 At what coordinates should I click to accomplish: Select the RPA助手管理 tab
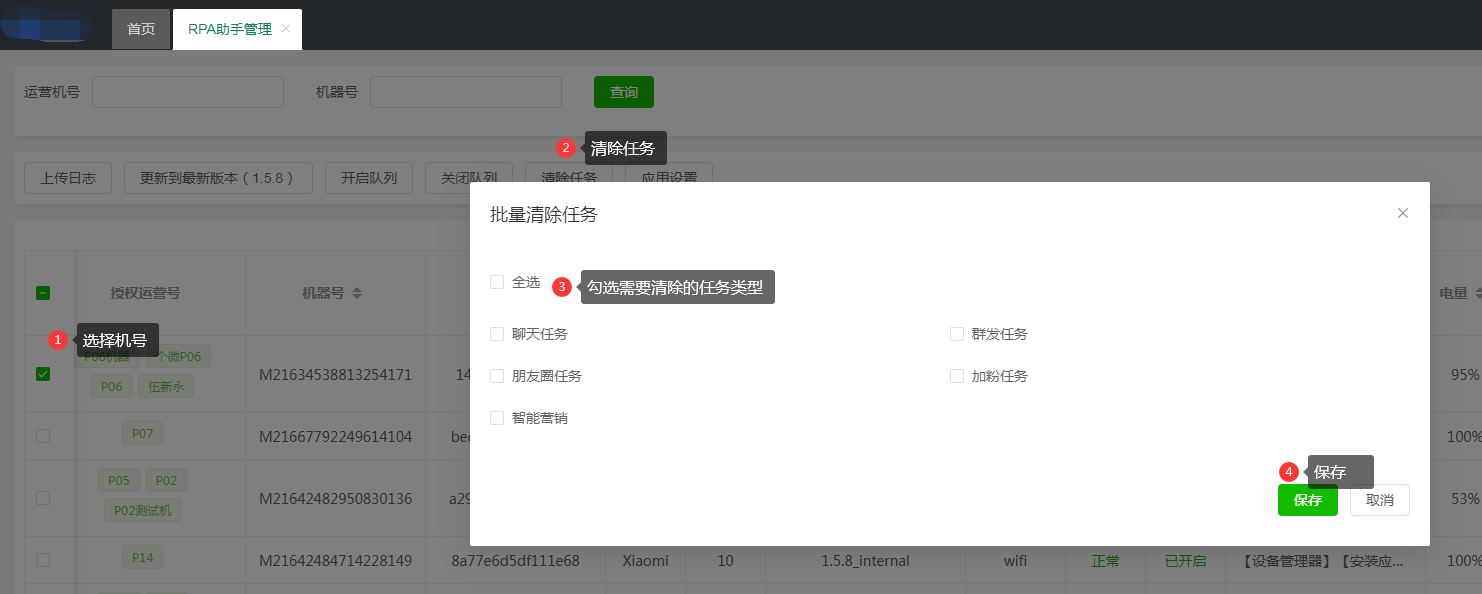229,29
